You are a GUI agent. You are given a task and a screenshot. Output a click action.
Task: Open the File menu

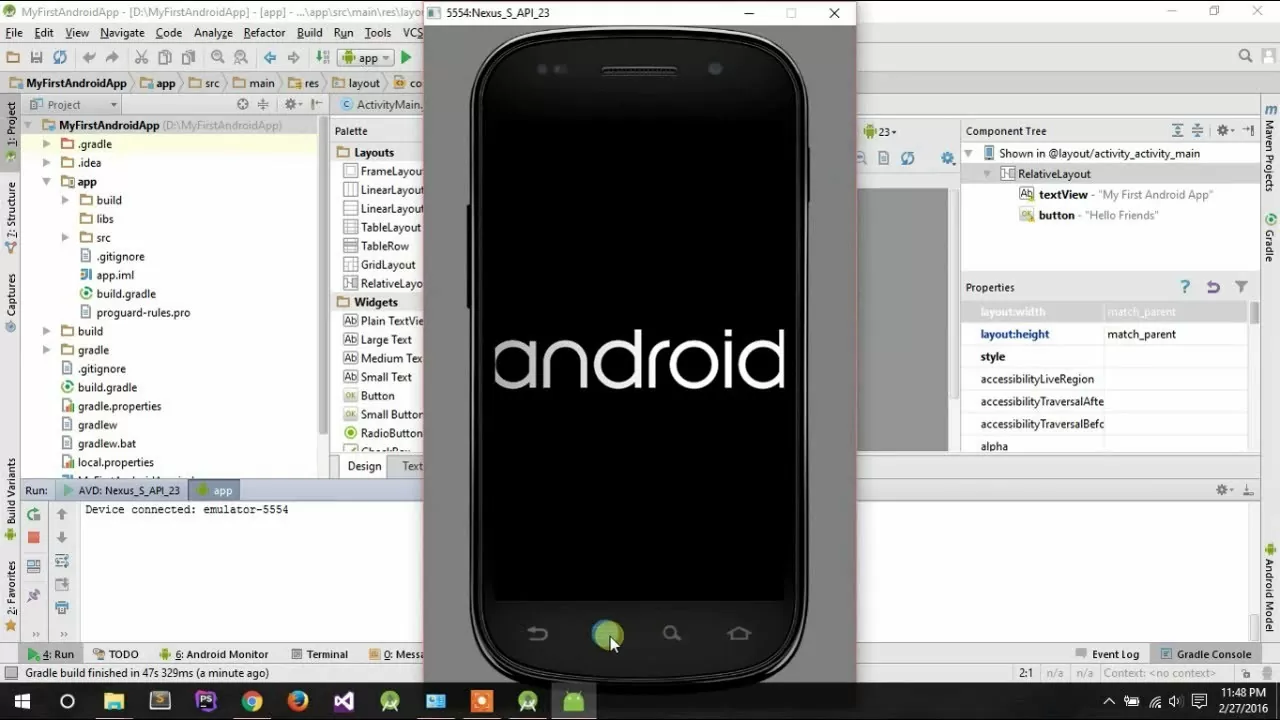point(14,33)
